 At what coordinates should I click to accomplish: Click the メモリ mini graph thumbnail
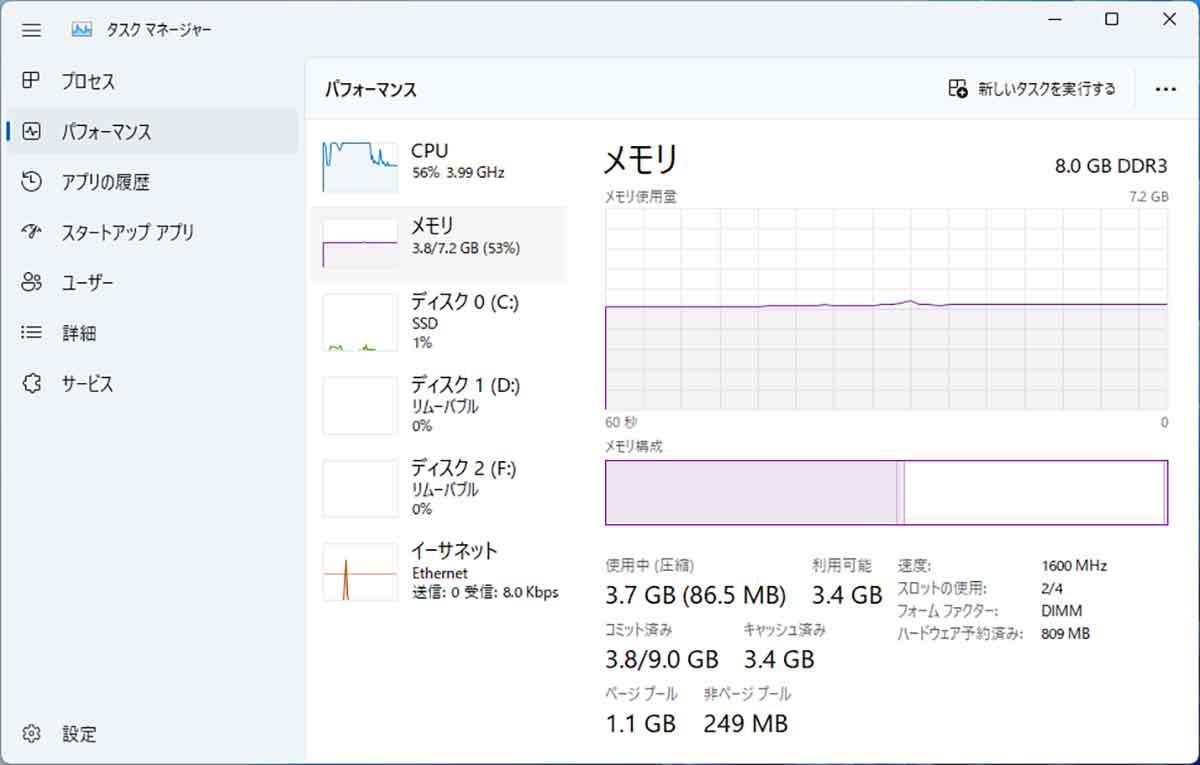[360, 241]
